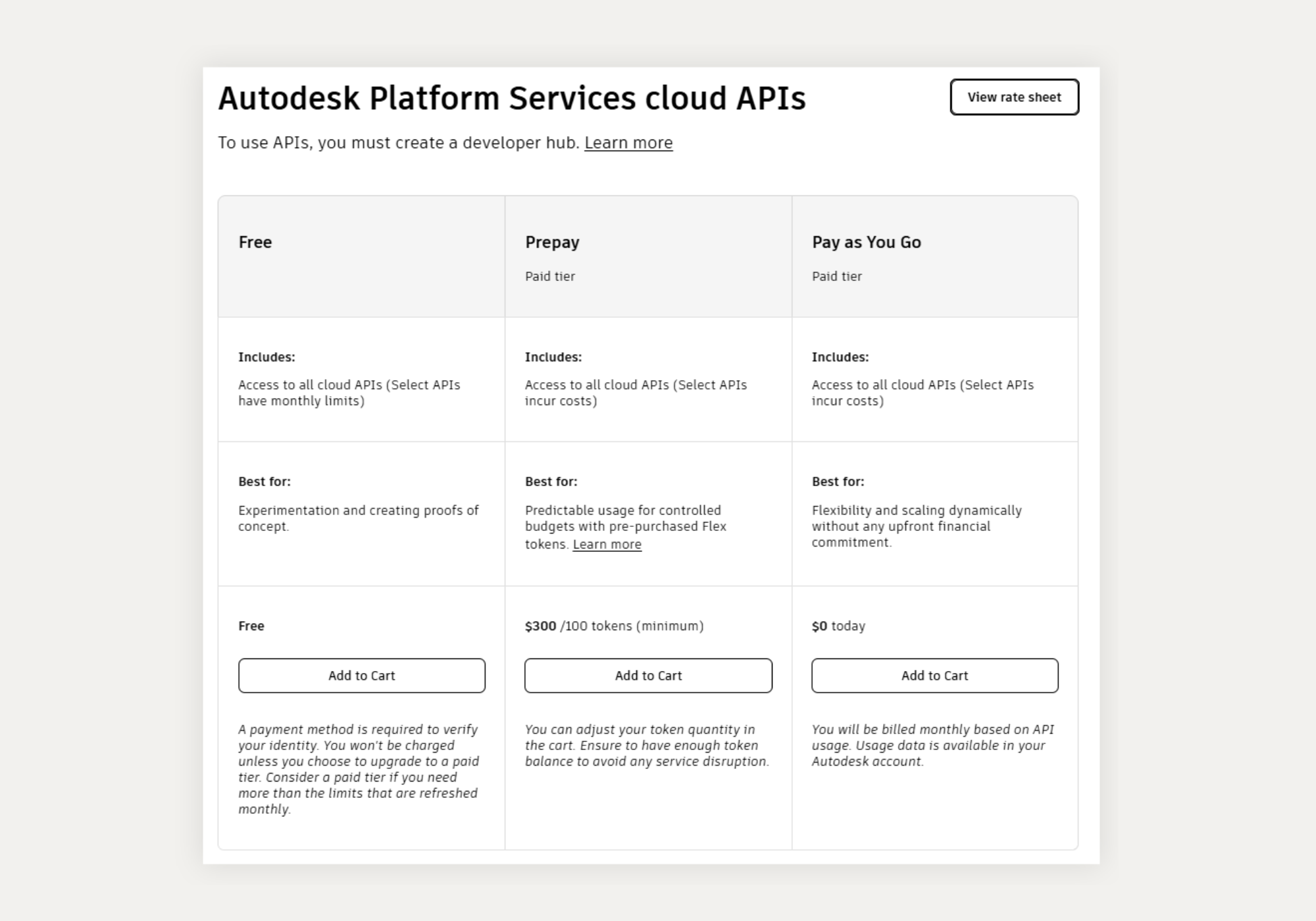This screenshot has height=921, width=1316.
Task: Click the View rate sheet button
Action: [1013, 97]
